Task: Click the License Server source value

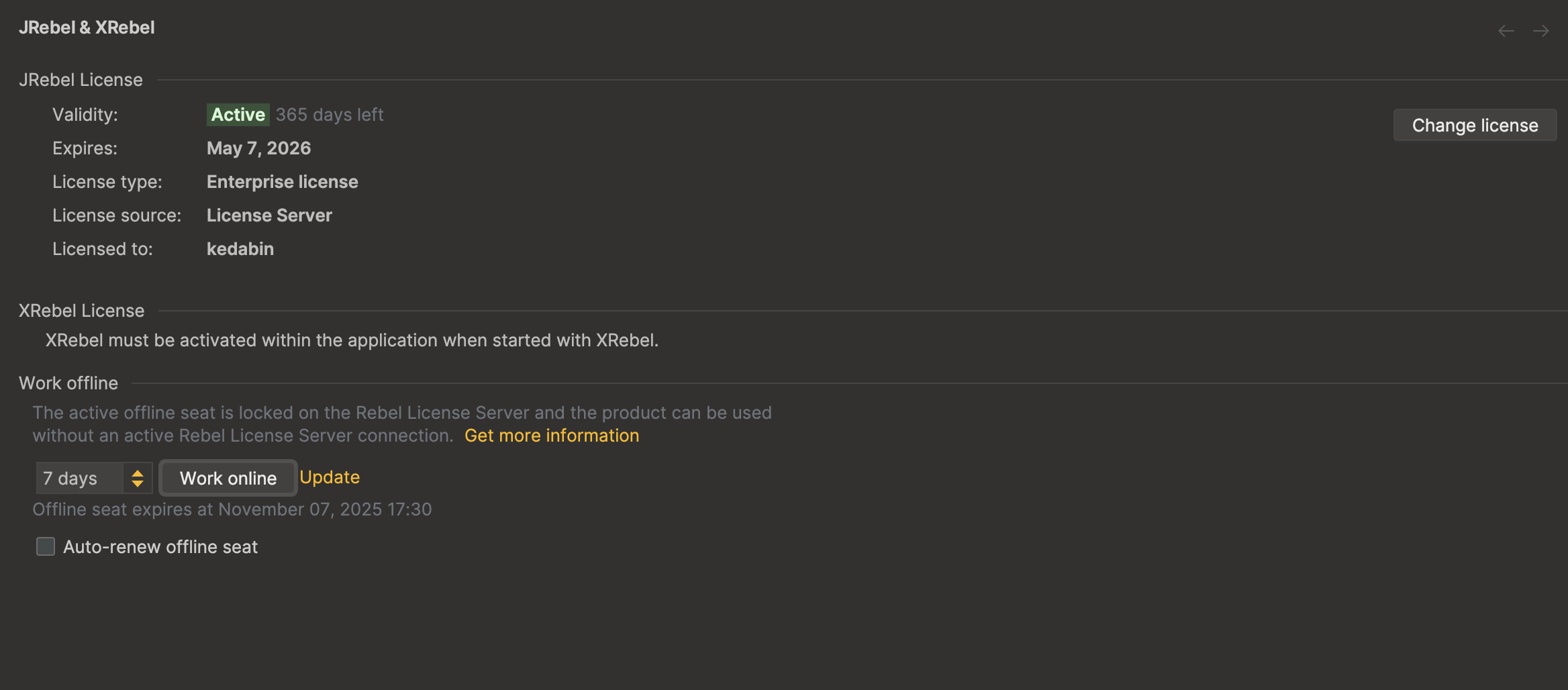Action: [269, 215]
